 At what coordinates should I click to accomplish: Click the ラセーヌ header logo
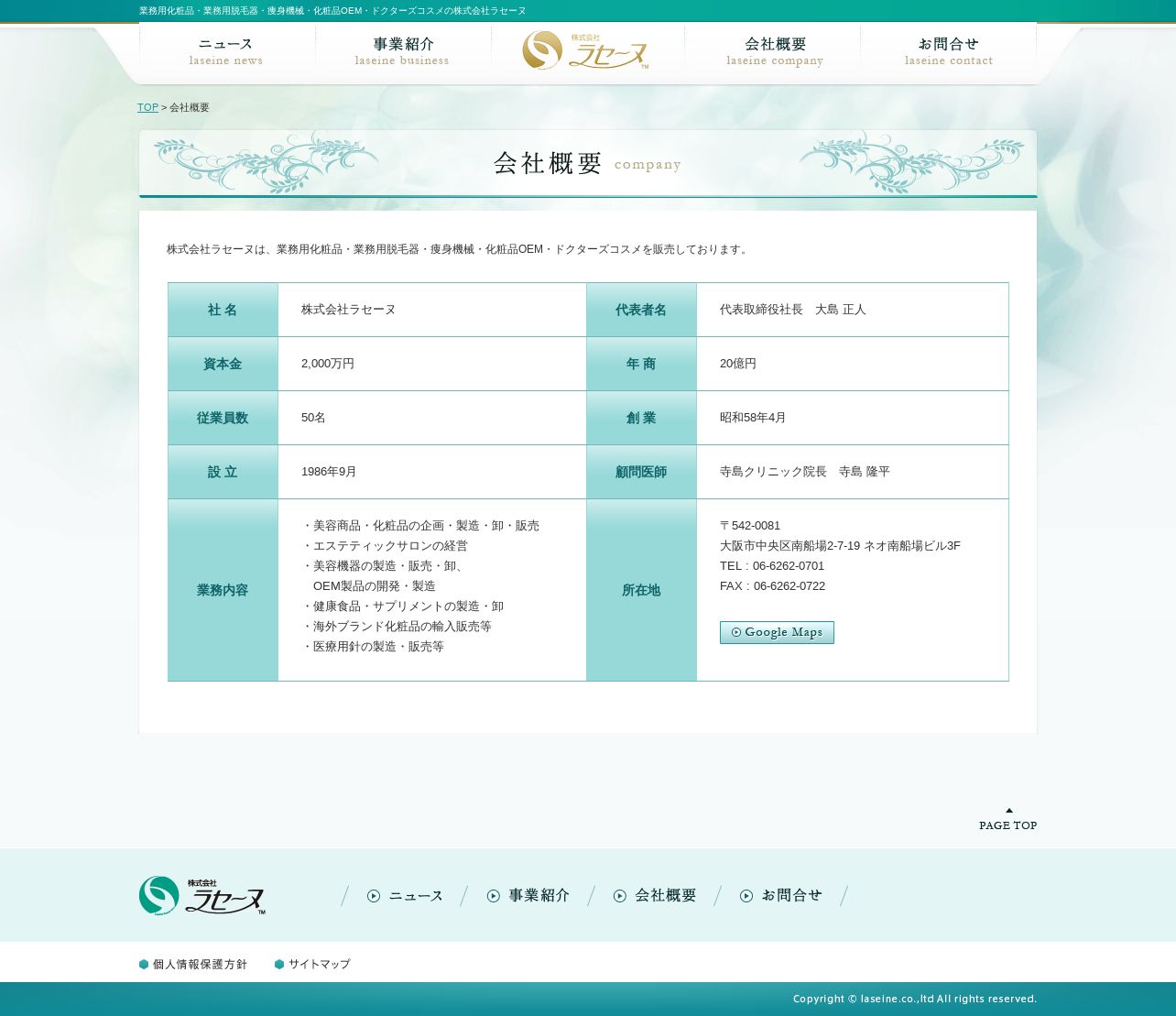(x=586, y=50)
